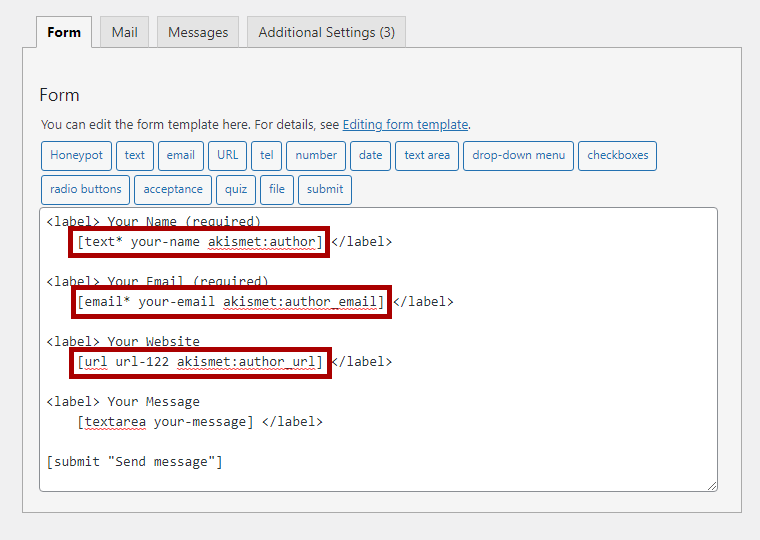The width and height of the screenshot is (760, 540).
Task: Click the 'Your Message' label line
Action: [123, 401]
